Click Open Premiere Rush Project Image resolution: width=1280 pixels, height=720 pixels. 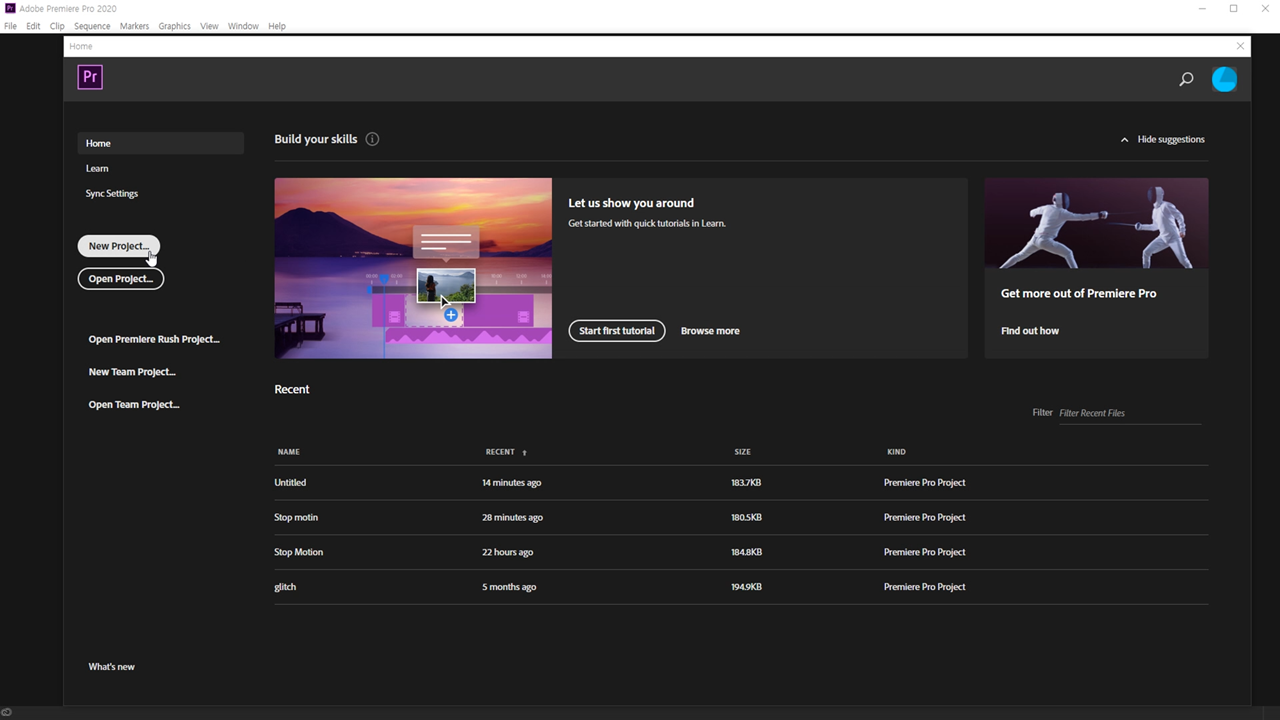(x=154, y=339)
